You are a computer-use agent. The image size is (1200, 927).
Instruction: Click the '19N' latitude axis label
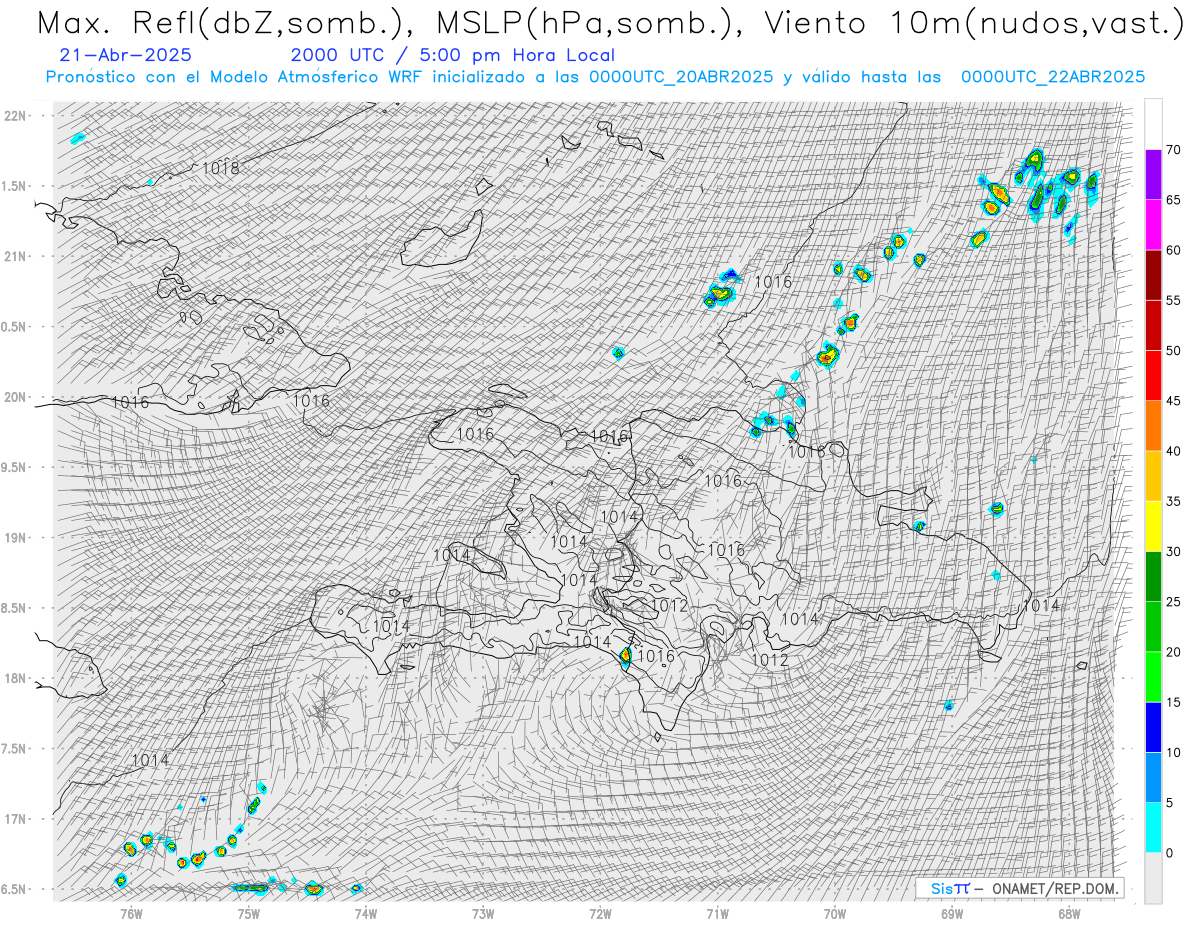(x=15, y=538)
